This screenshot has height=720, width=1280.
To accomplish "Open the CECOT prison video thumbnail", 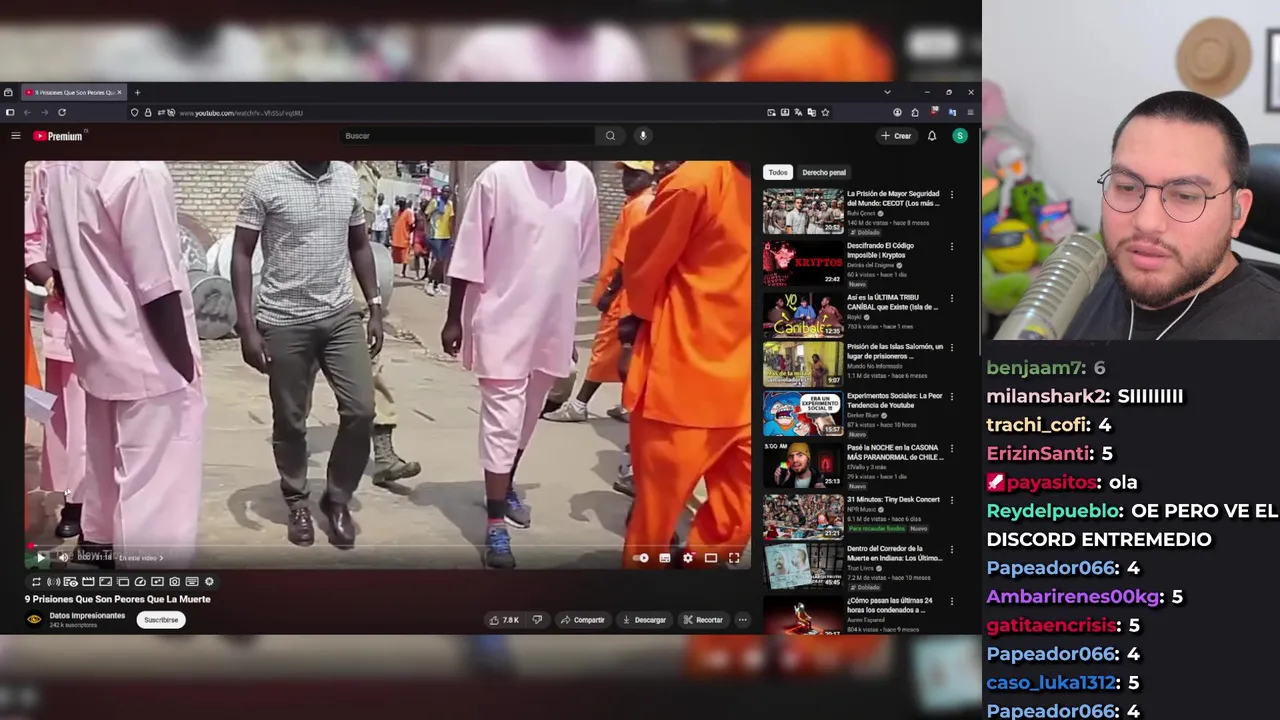I will click(803, 211).
